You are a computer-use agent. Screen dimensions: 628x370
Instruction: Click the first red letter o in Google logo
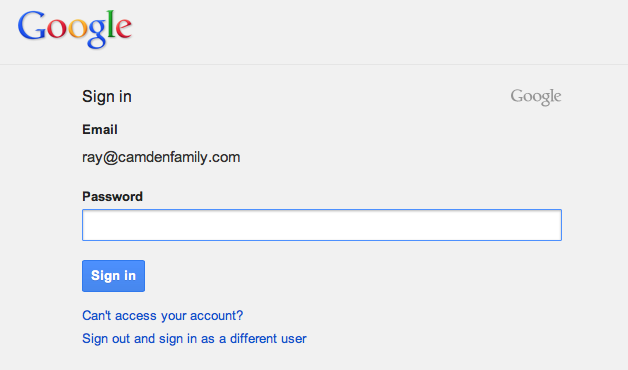[57, 29]
